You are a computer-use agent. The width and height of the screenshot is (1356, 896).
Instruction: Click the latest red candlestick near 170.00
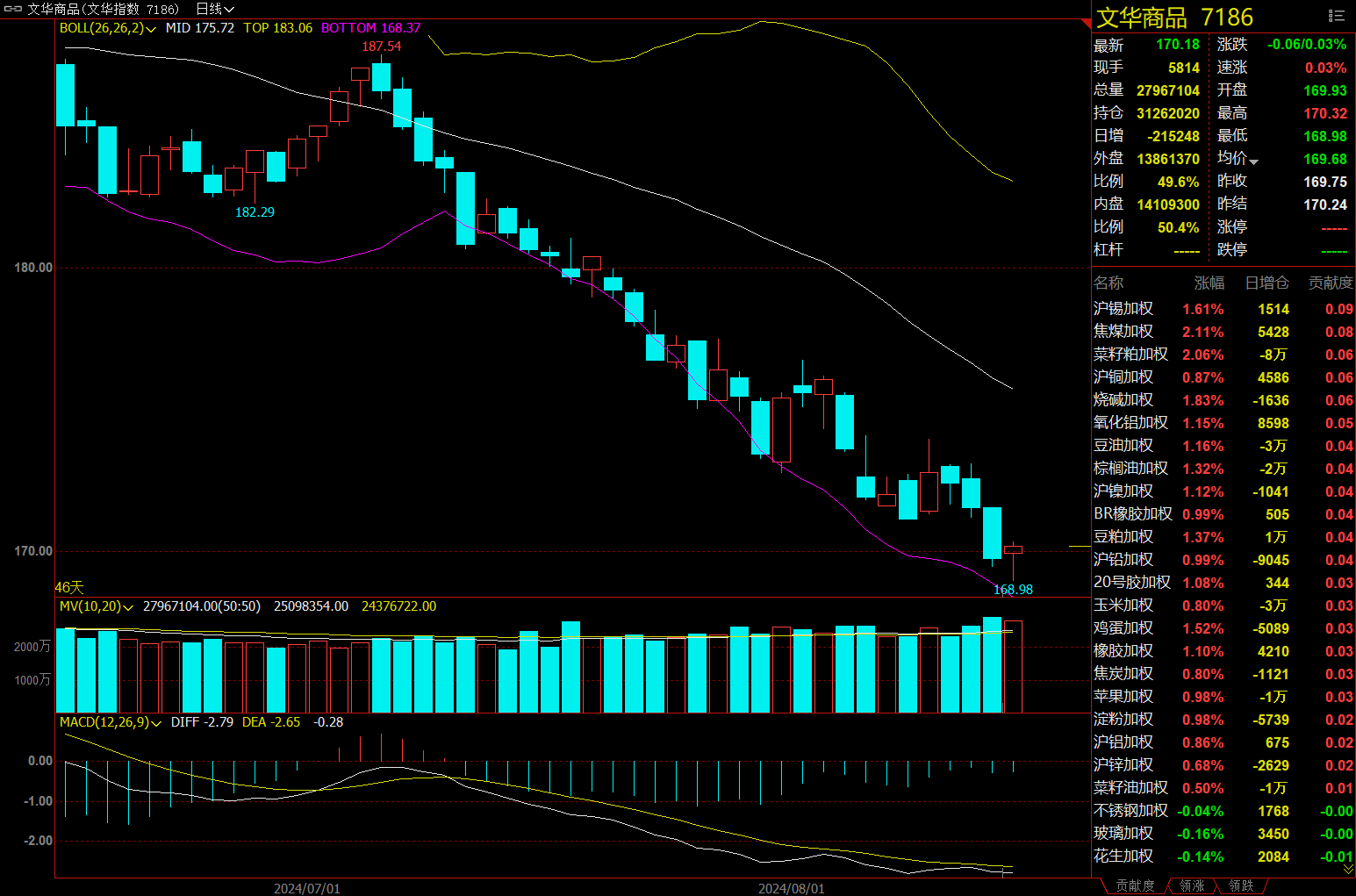[1013, 550]
